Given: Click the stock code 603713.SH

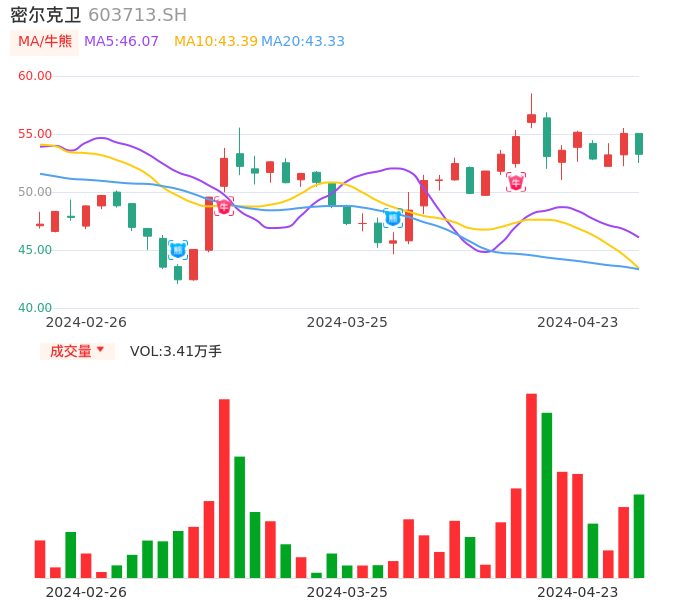Looking at the screenshot, I should 137,15.
